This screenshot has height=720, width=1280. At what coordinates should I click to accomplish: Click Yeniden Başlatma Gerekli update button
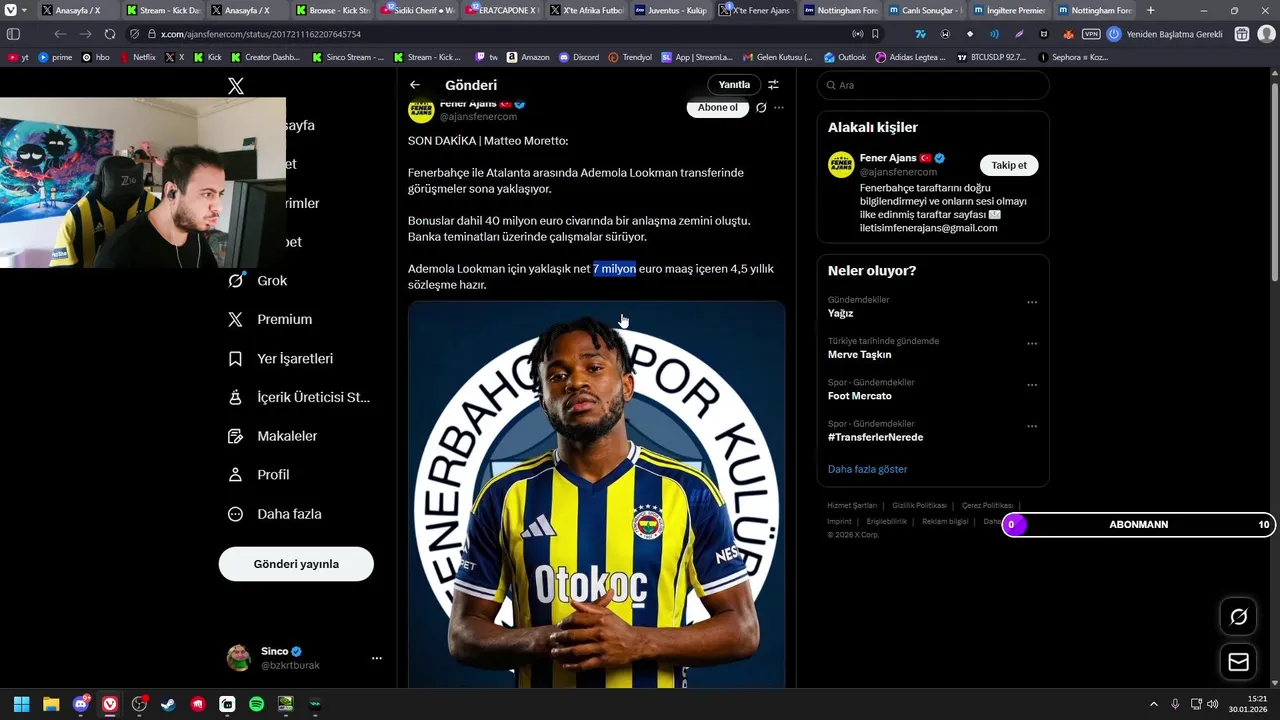coord(1165,34)
